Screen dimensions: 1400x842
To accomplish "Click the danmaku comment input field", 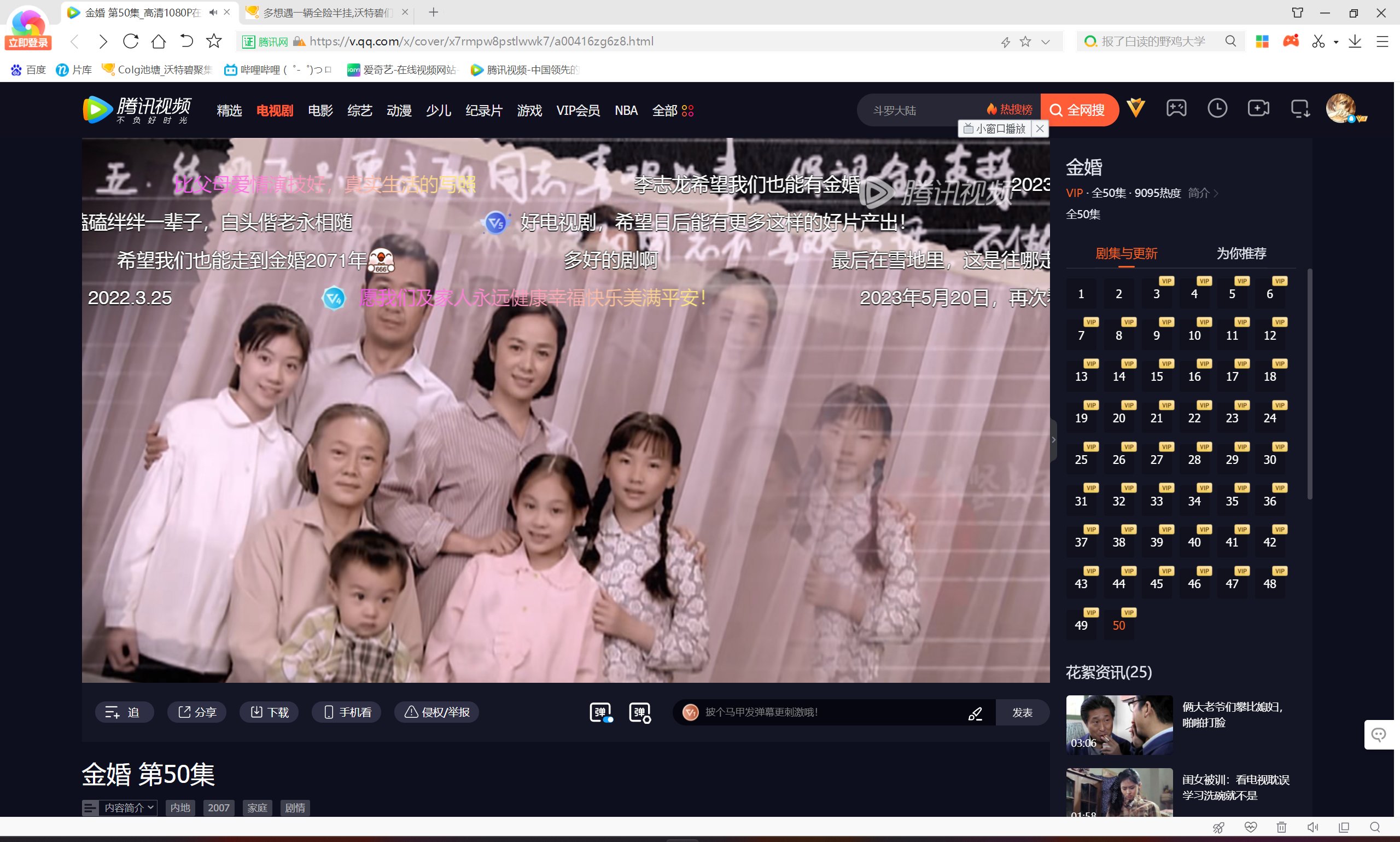I will (x=833, y=712).
